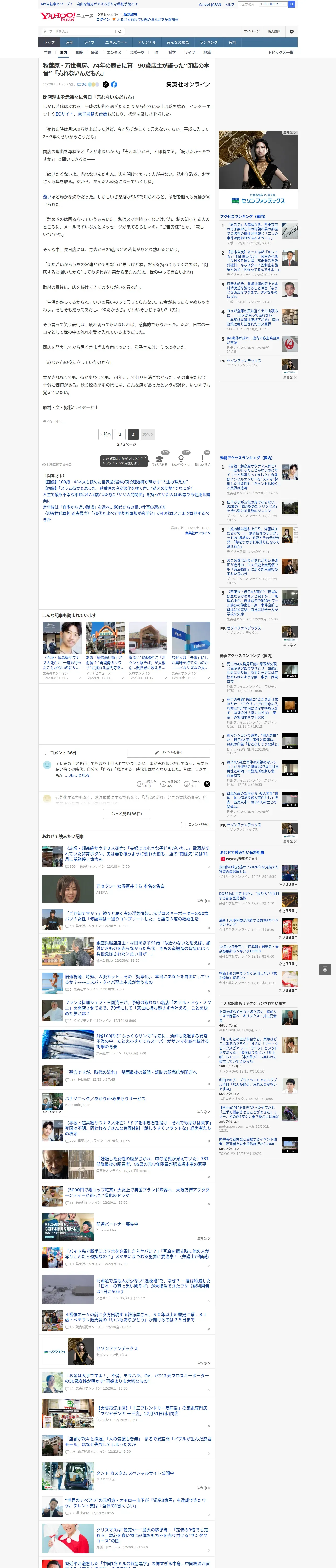The width and height of the screenshot is (336, 1568).
Task: Click the うーん reaction with 18
Action: 193,784
